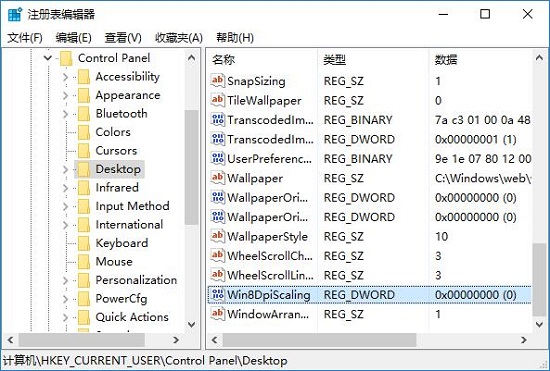Click the Registry Editor app icon in title bar

(15, 14)
